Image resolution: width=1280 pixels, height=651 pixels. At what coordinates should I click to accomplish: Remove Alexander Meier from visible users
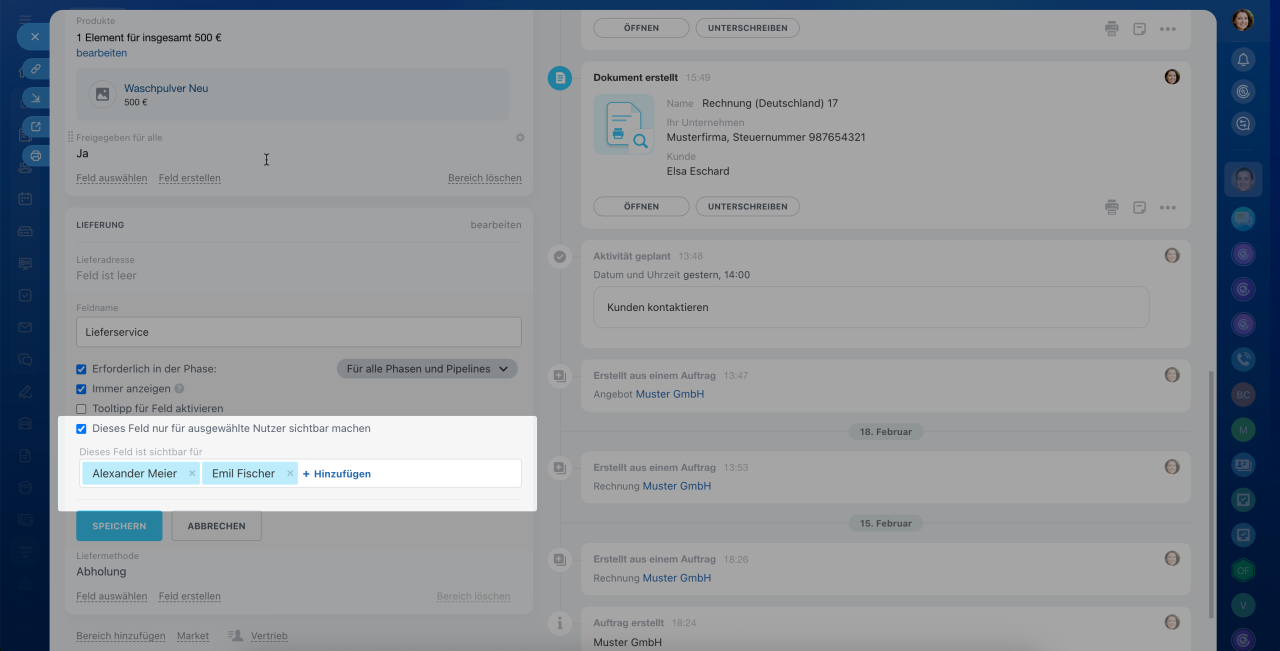pos(192,474)
